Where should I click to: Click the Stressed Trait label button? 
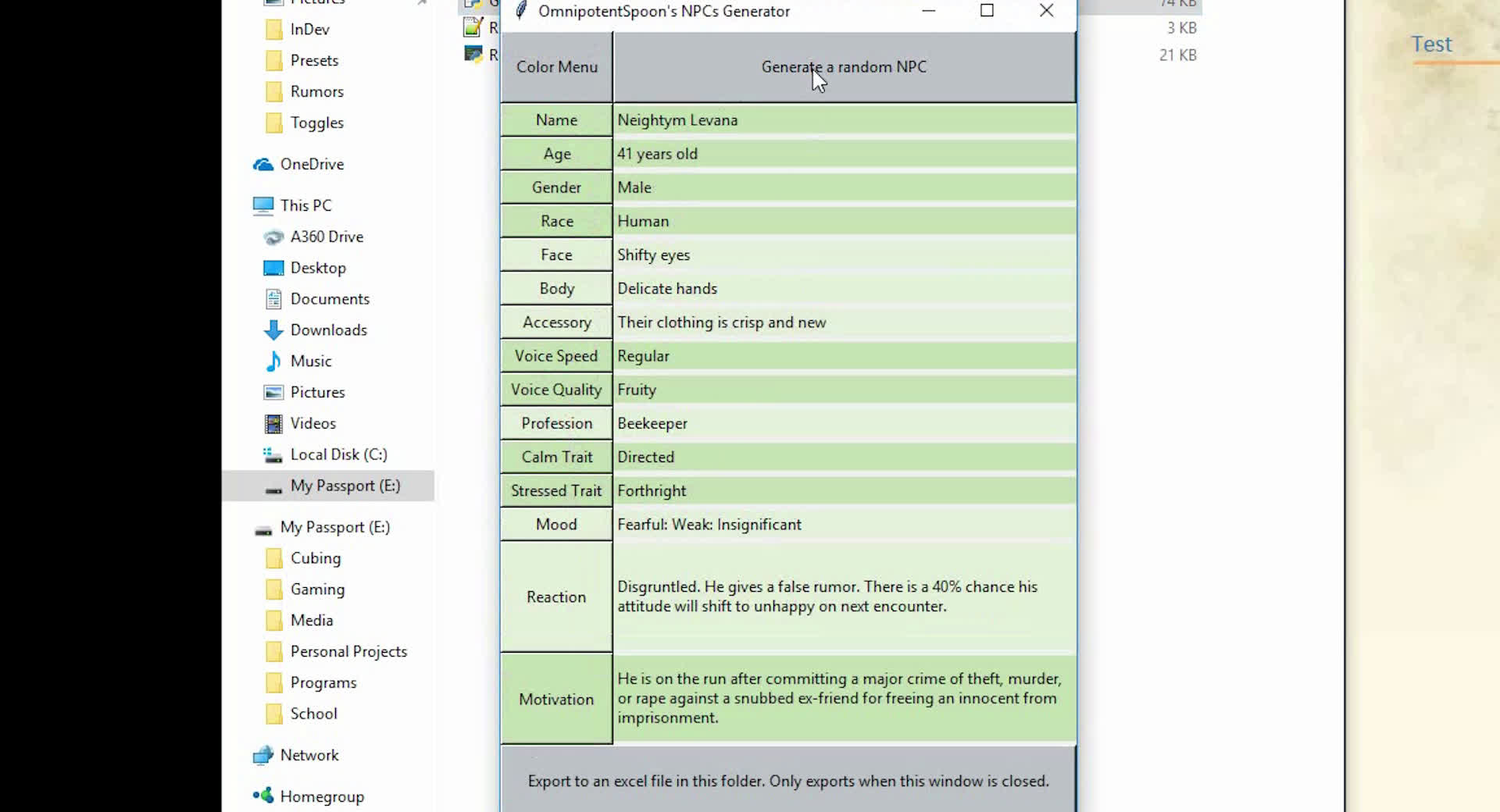(x=556, y=490)
